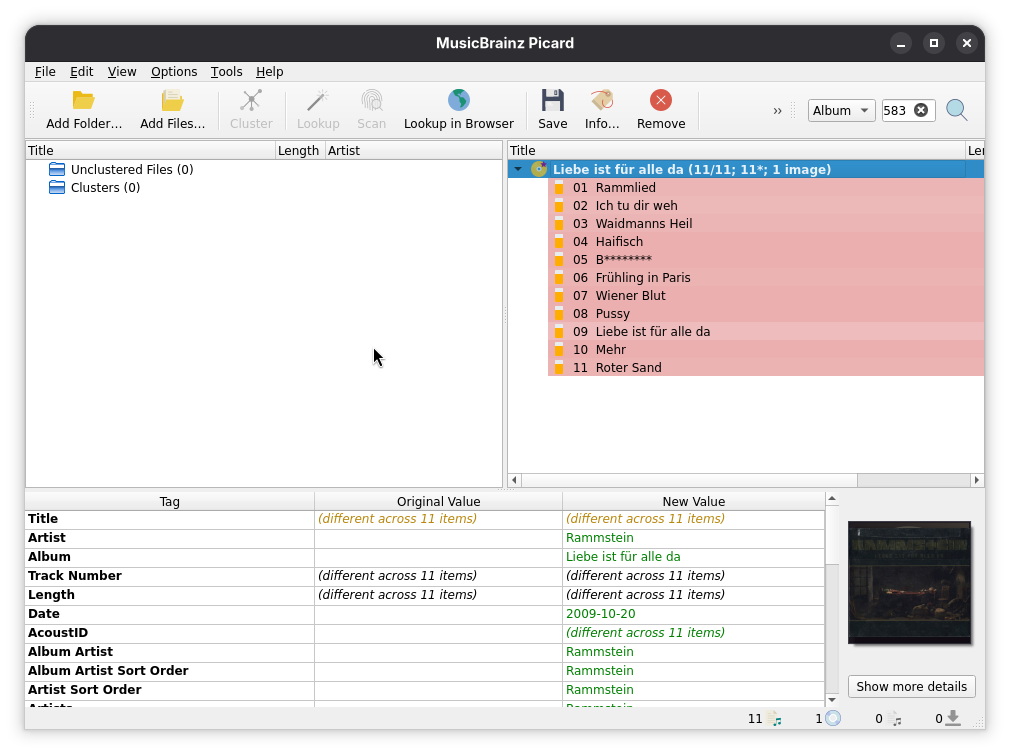The image size is (1010, 754).
Task: Open the Options menu
Action: [x=174, y=72]
